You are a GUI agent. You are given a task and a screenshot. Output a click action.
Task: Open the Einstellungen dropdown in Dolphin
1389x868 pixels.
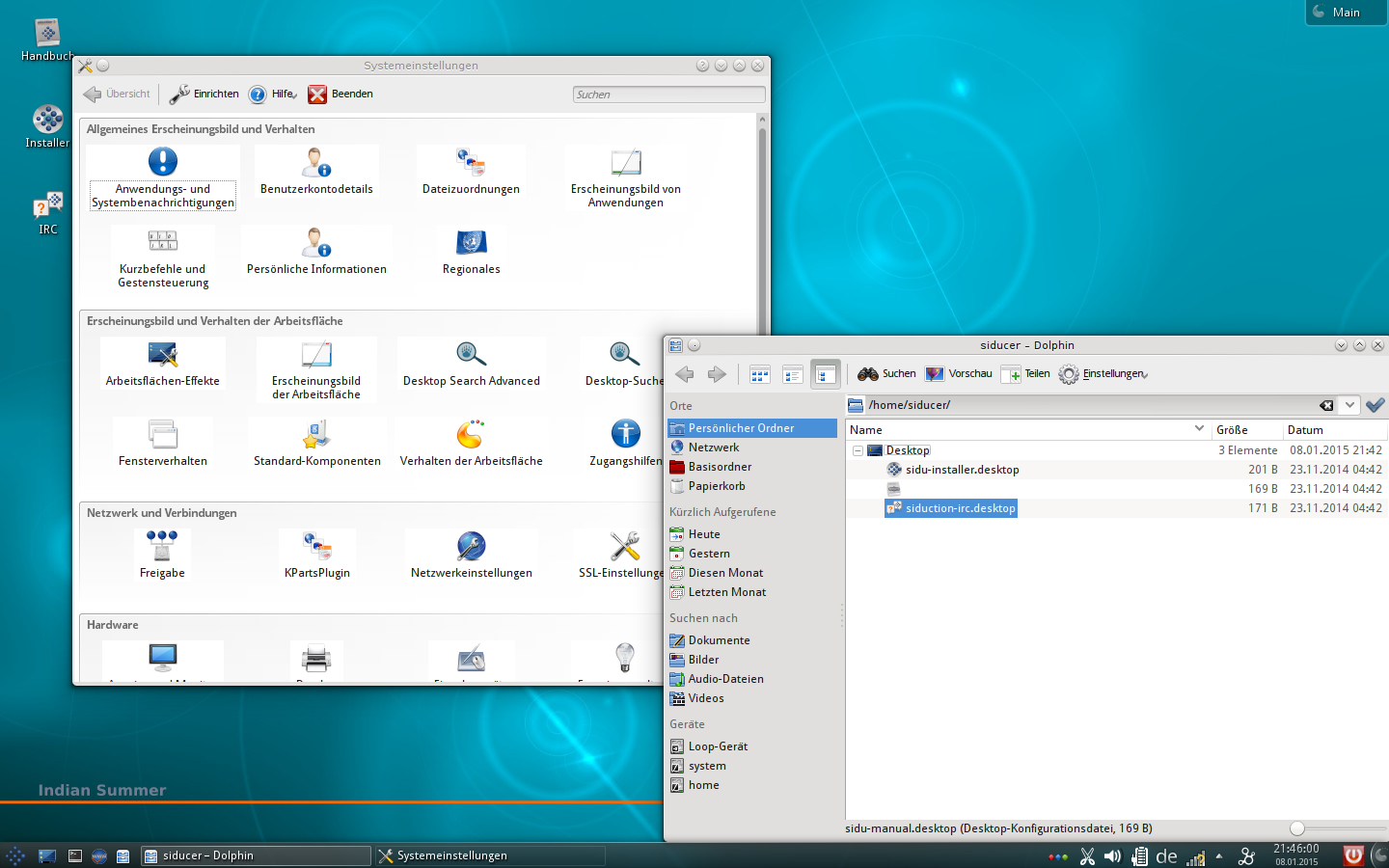pos(1103,374)
